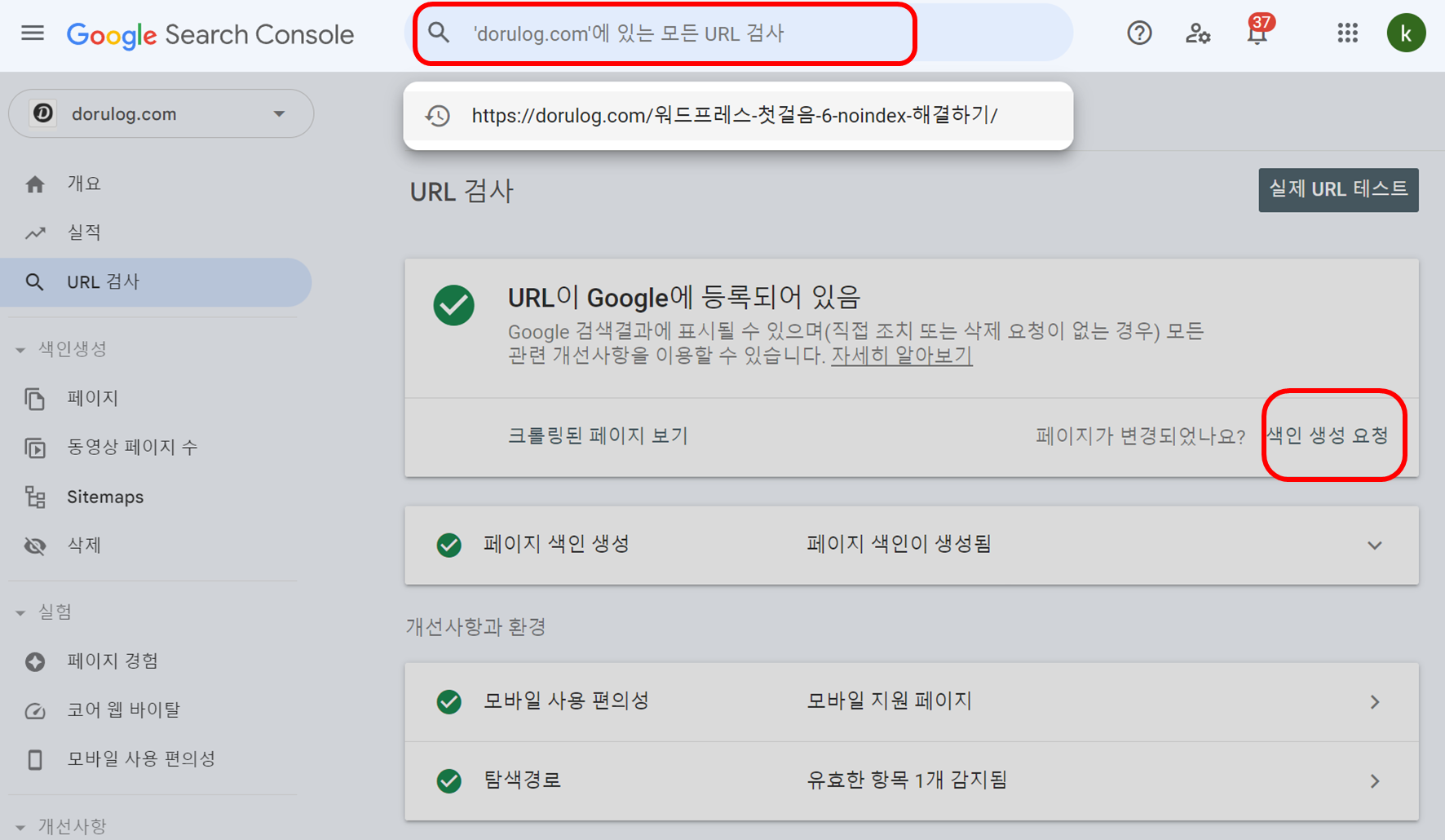Click the pages icon beside 페이지
The height and width of the screenshot is (840, 1445).
35,399
